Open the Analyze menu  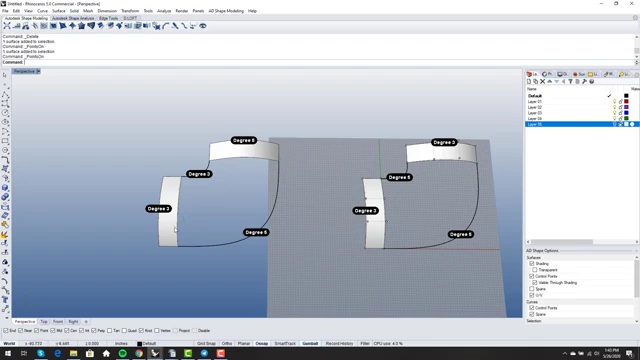tap(164, 11)
